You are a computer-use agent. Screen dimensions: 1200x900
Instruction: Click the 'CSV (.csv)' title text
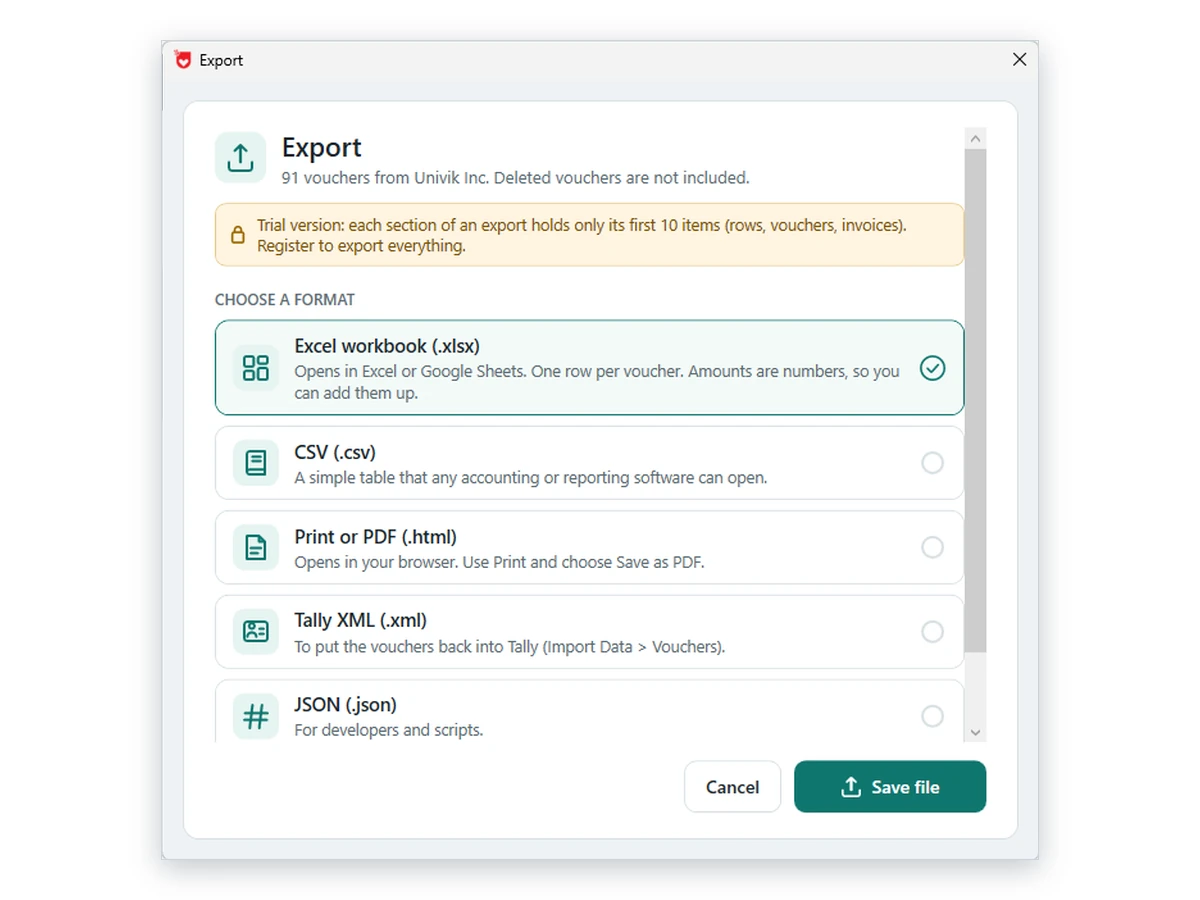(335, 452)
